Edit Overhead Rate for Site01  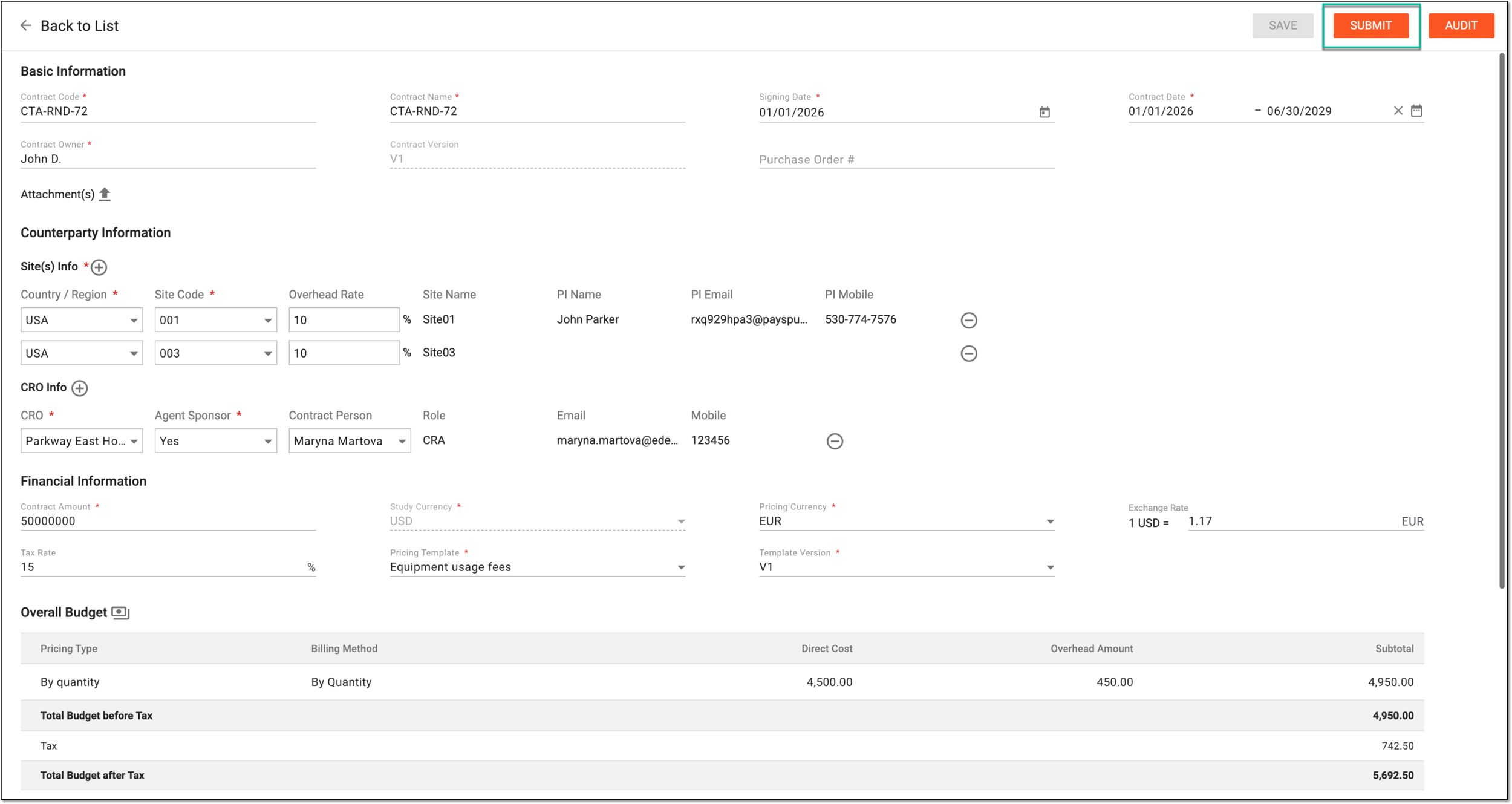tap(344, 320)
